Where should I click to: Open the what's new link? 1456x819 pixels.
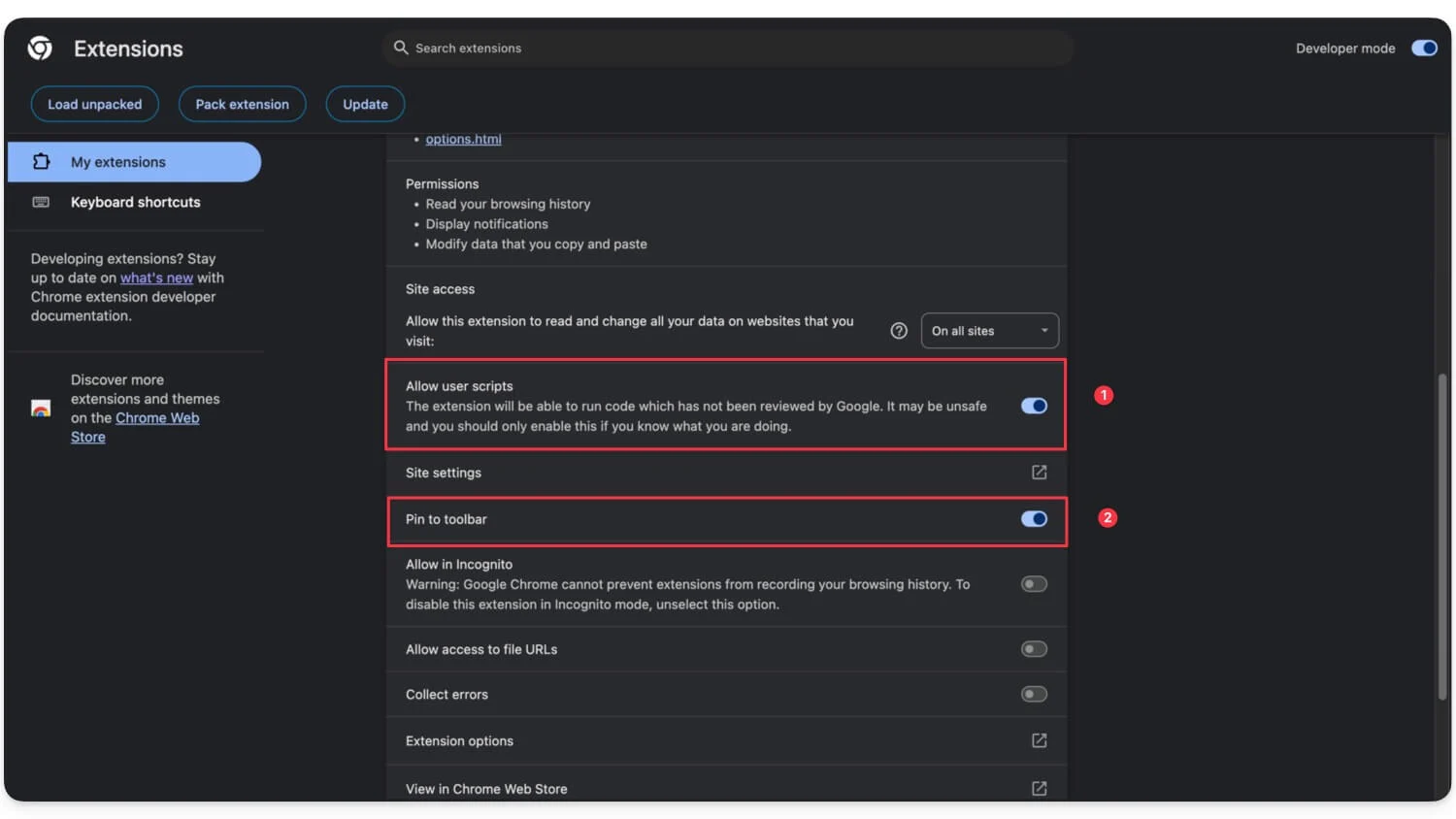157,278
